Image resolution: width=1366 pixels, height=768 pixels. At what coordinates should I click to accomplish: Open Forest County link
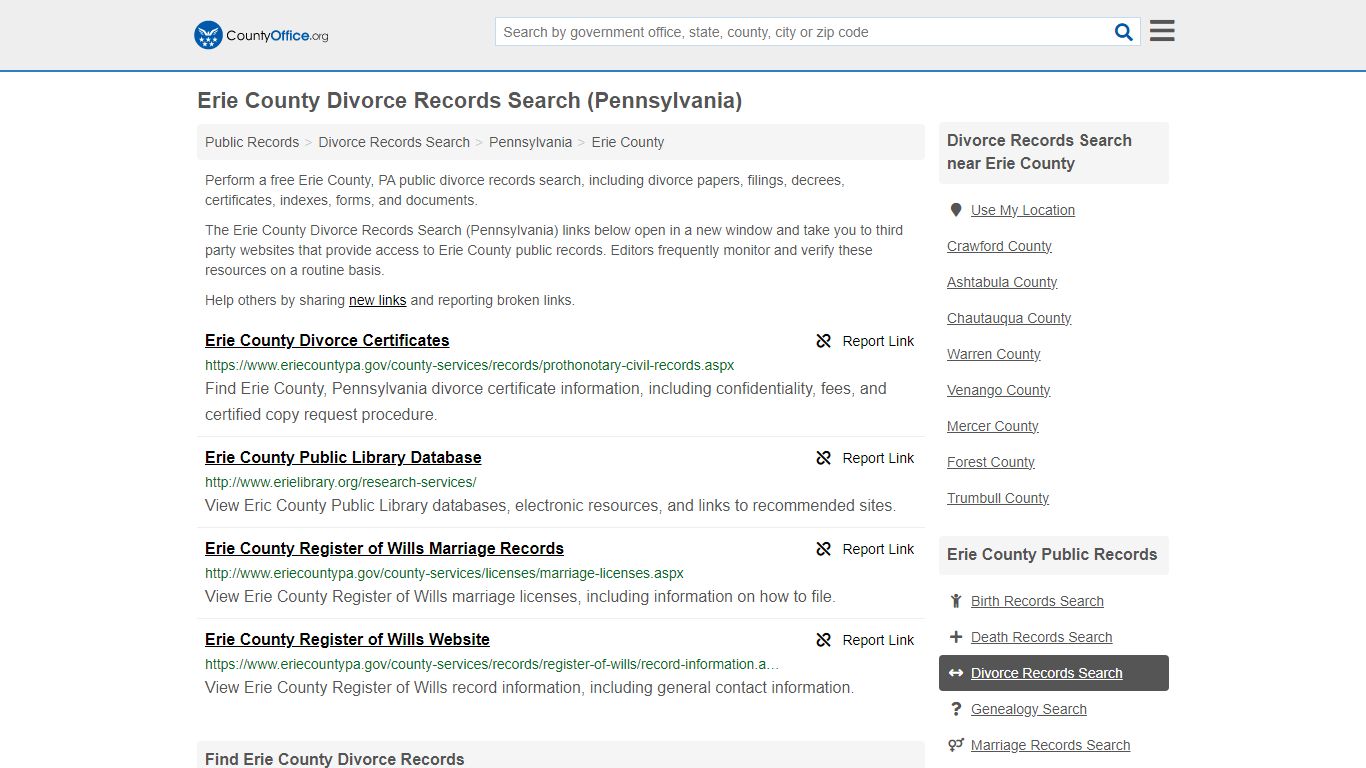[x=991, y=462]
